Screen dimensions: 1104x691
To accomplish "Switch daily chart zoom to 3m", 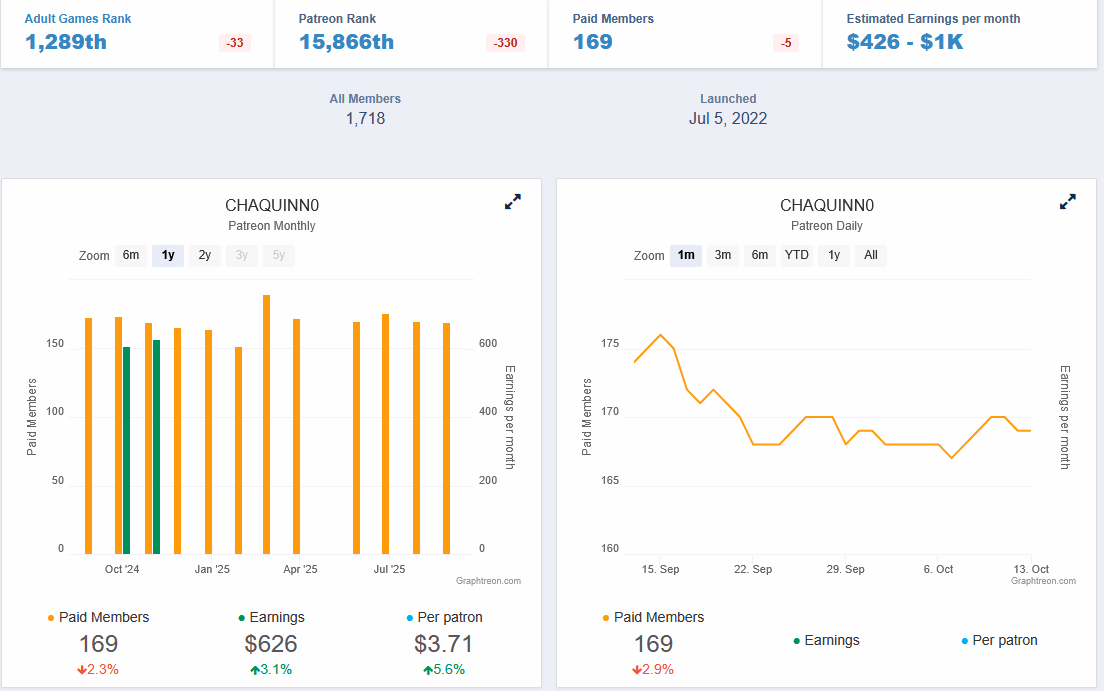I will point(723,255).
